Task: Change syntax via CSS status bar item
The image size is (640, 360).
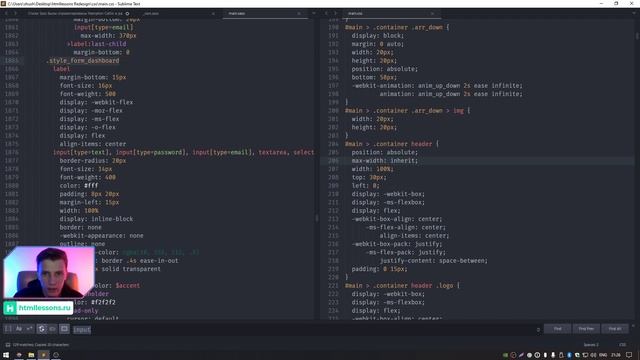Action: tap(622, 345)
